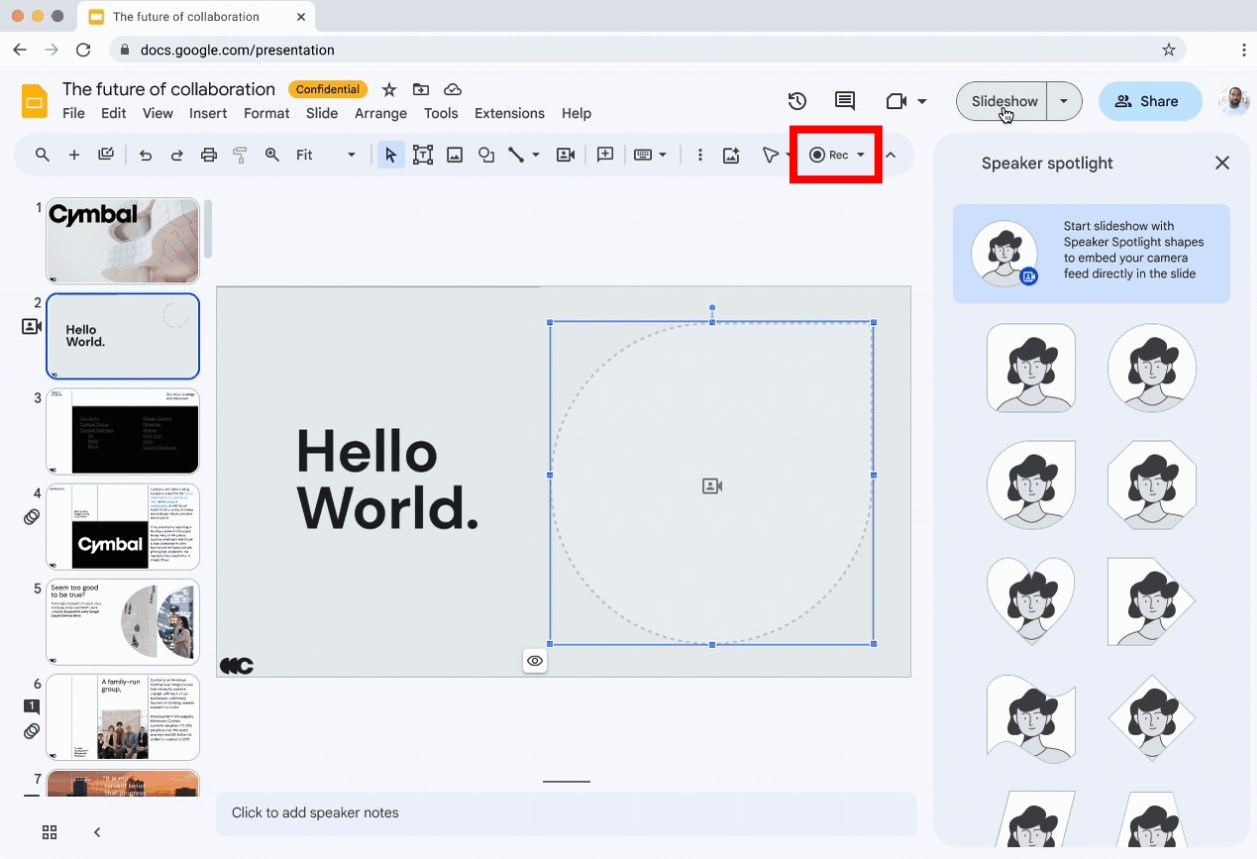
Task: Click the zoom magnifier icon
Action: [x=272, y=155]
